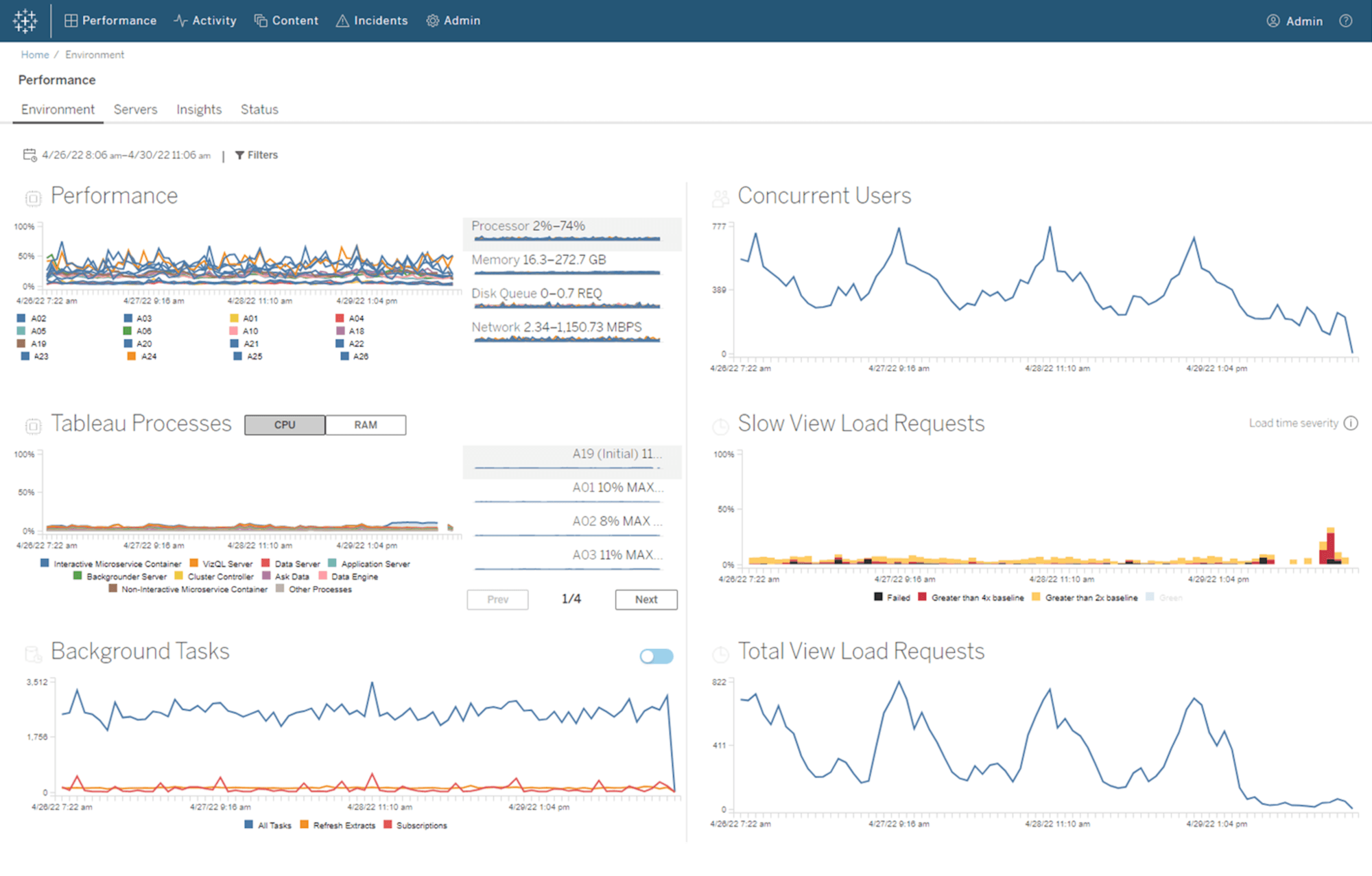The width and height of the screenshot is (1372, 876).
Task: Select the Insights tab
Action: click(196, 109)
